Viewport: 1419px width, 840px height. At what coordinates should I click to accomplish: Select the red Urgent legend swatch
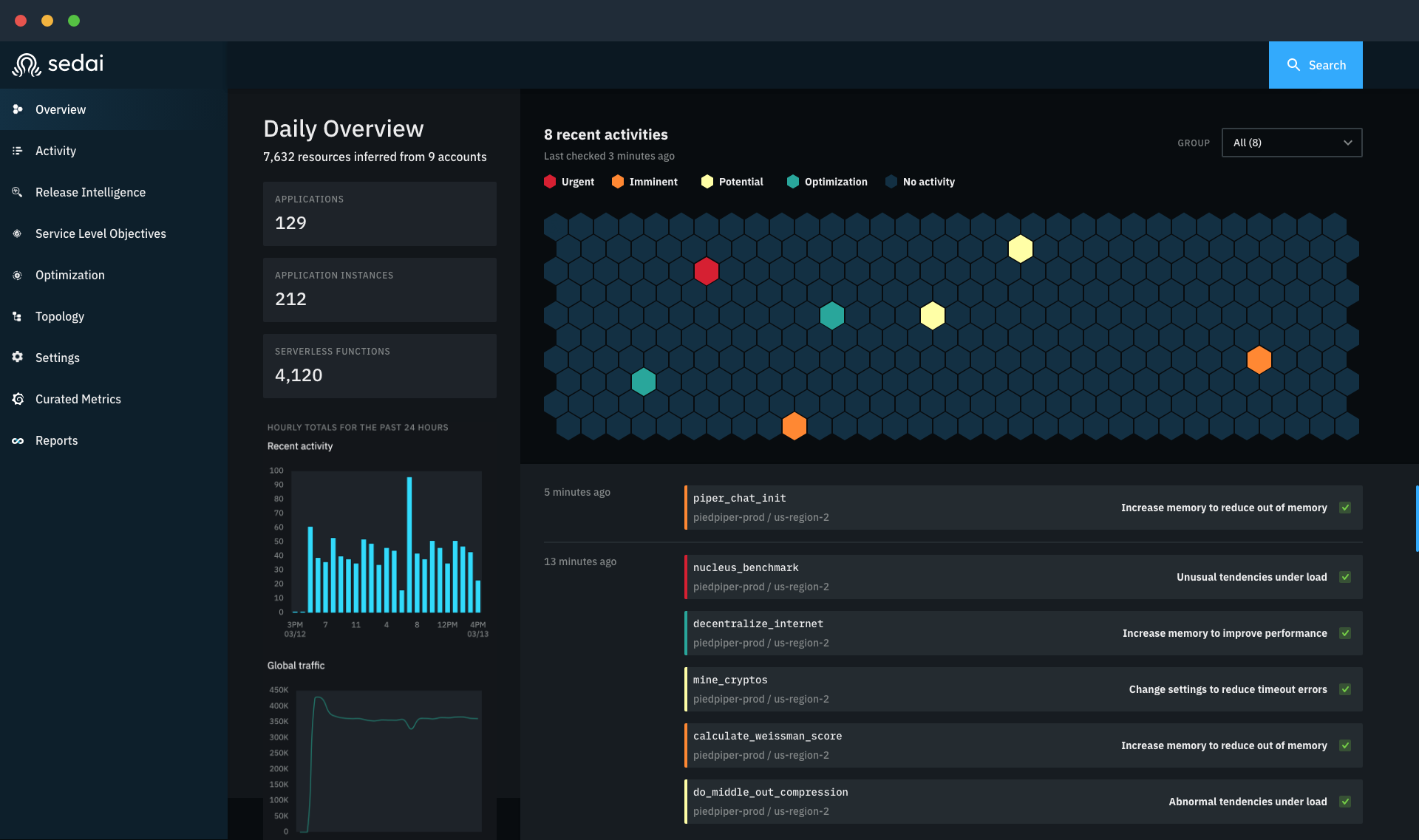coord(550,182)
